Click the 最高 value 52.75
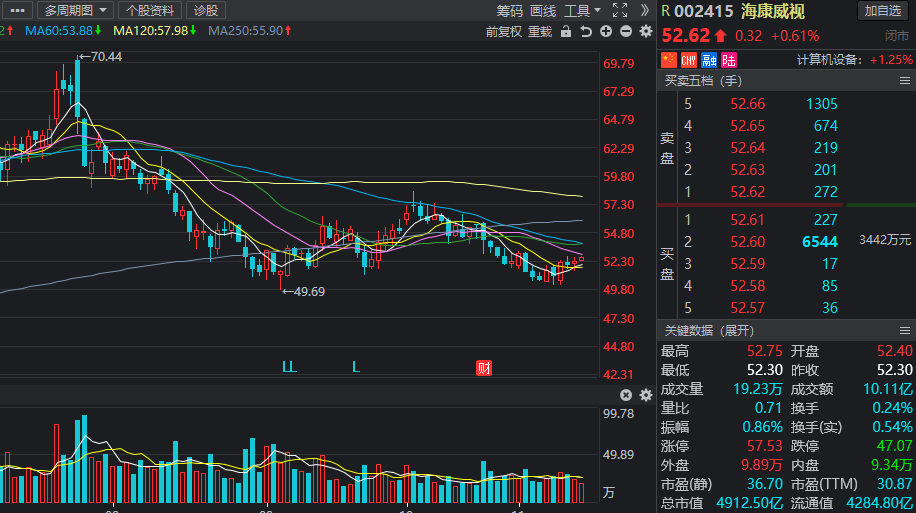 pyautogui.click(x=764, y=351)
